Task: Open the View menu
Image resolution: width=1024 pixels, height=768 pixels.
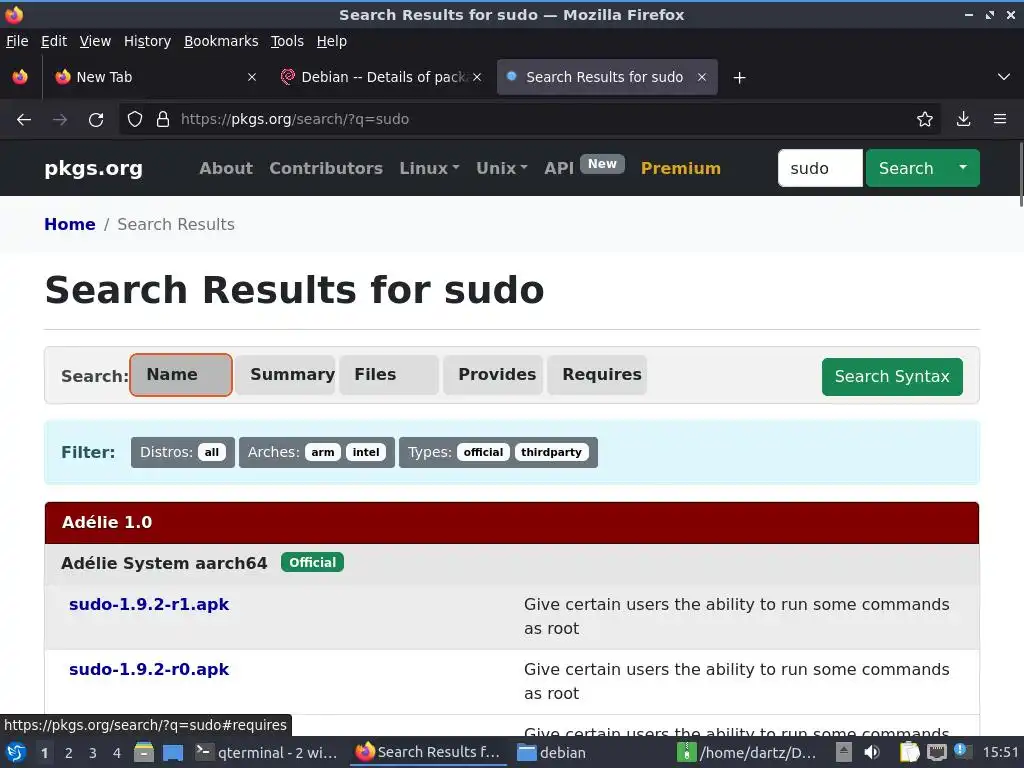Action: [x=95, y=41]
